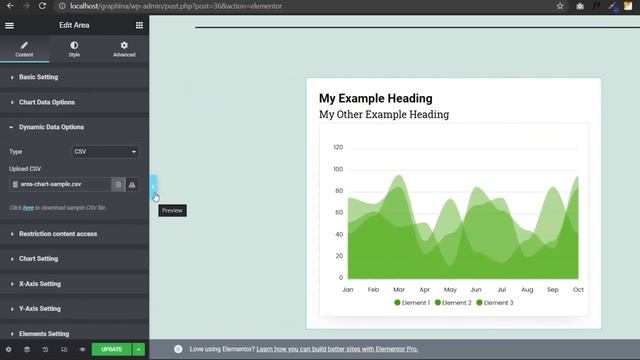This screenshot has width=640, height=360.
Task: Reload the browser page
Action: click(x=42, y=6)
